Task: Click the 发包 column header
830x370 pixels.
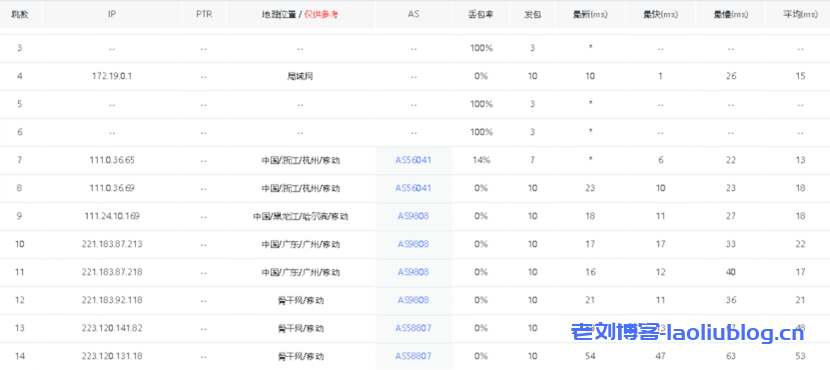Action: point(533,14)
